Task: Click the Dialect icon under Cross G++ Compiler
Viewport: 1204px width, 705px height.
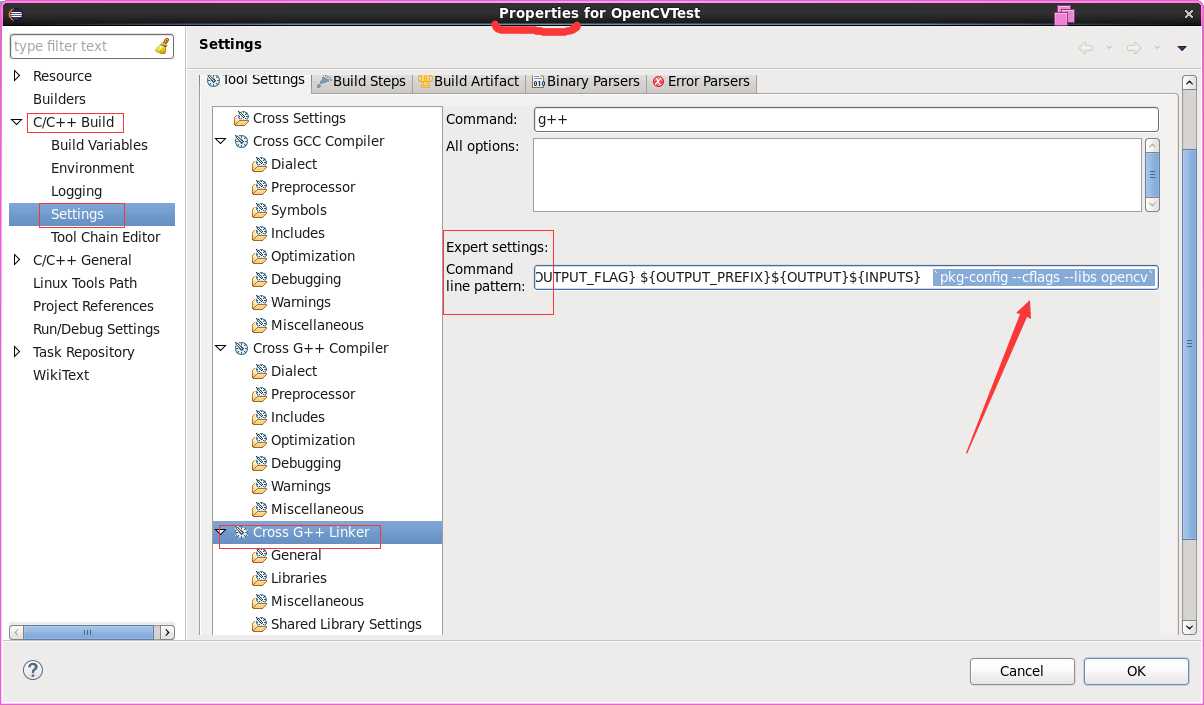Action: 259,371
